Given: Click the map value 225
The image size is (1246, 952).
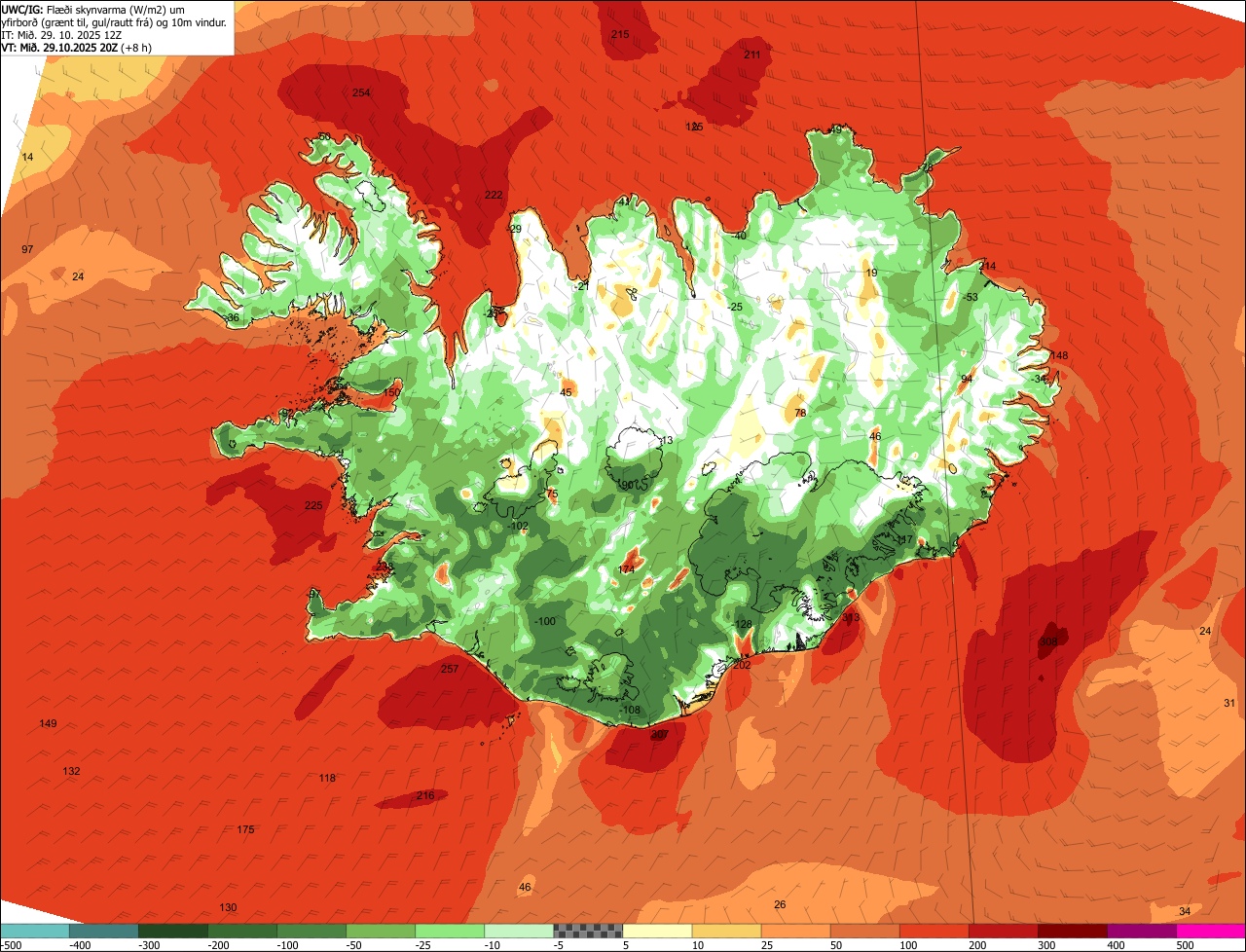Looking at the screenshot, I should coord(313,506).
